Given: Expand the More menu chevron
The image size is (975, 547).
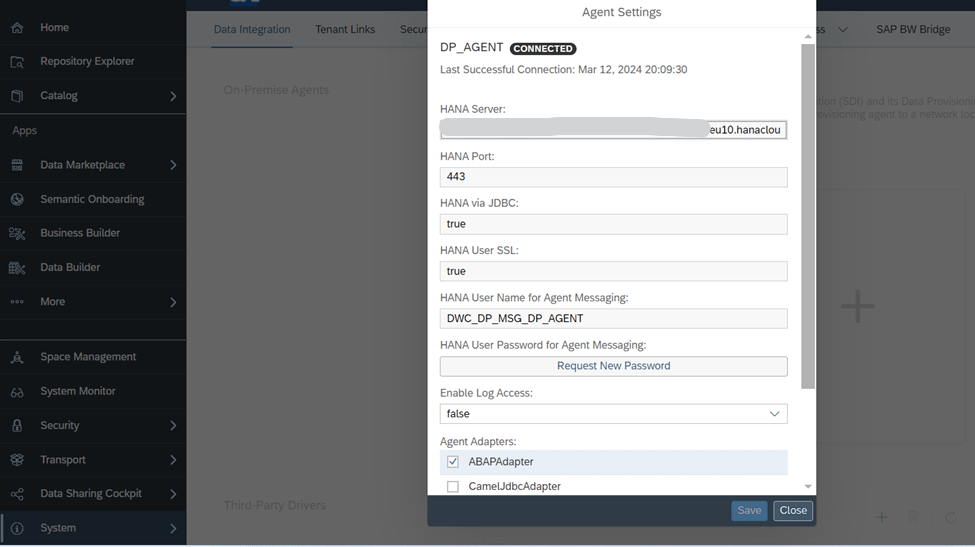Looking at the screenshot, I should click(x=173, y=302).
